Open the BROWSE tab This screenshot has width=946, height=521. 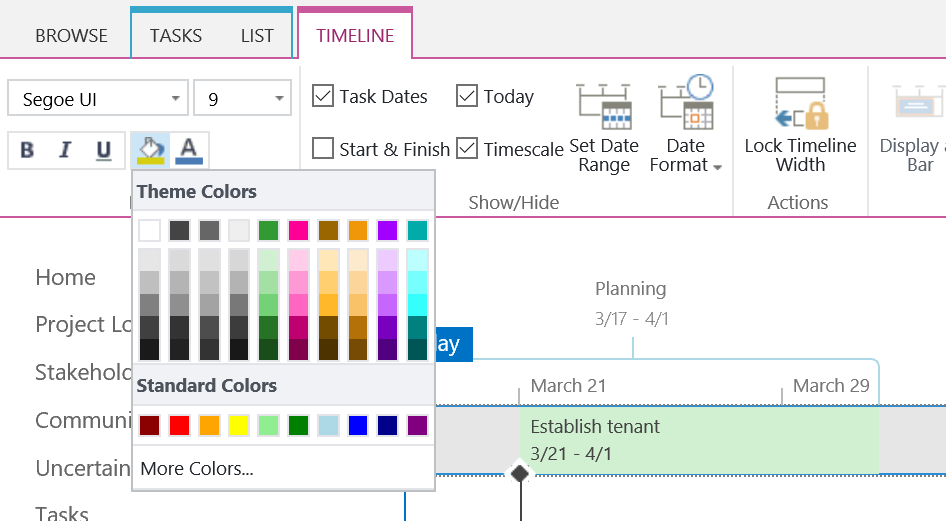pyautogui.click(x=71, y=35)
